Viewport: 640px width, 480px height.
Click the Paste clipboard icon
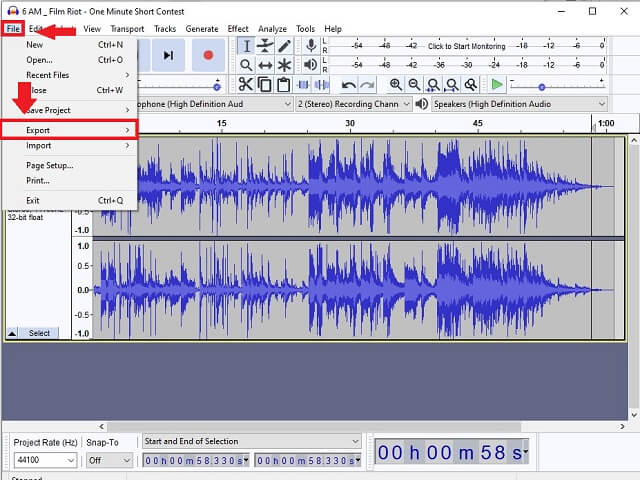click(x=283, y=84)
